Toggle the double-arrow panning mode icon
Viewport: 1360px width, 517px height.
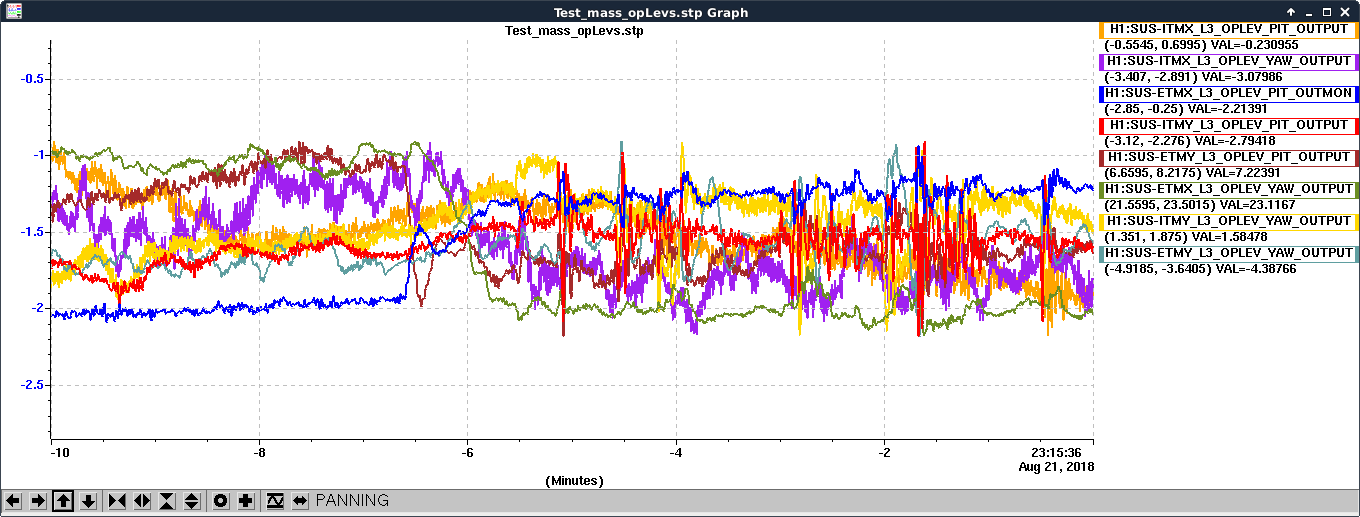tap(300, 500)
